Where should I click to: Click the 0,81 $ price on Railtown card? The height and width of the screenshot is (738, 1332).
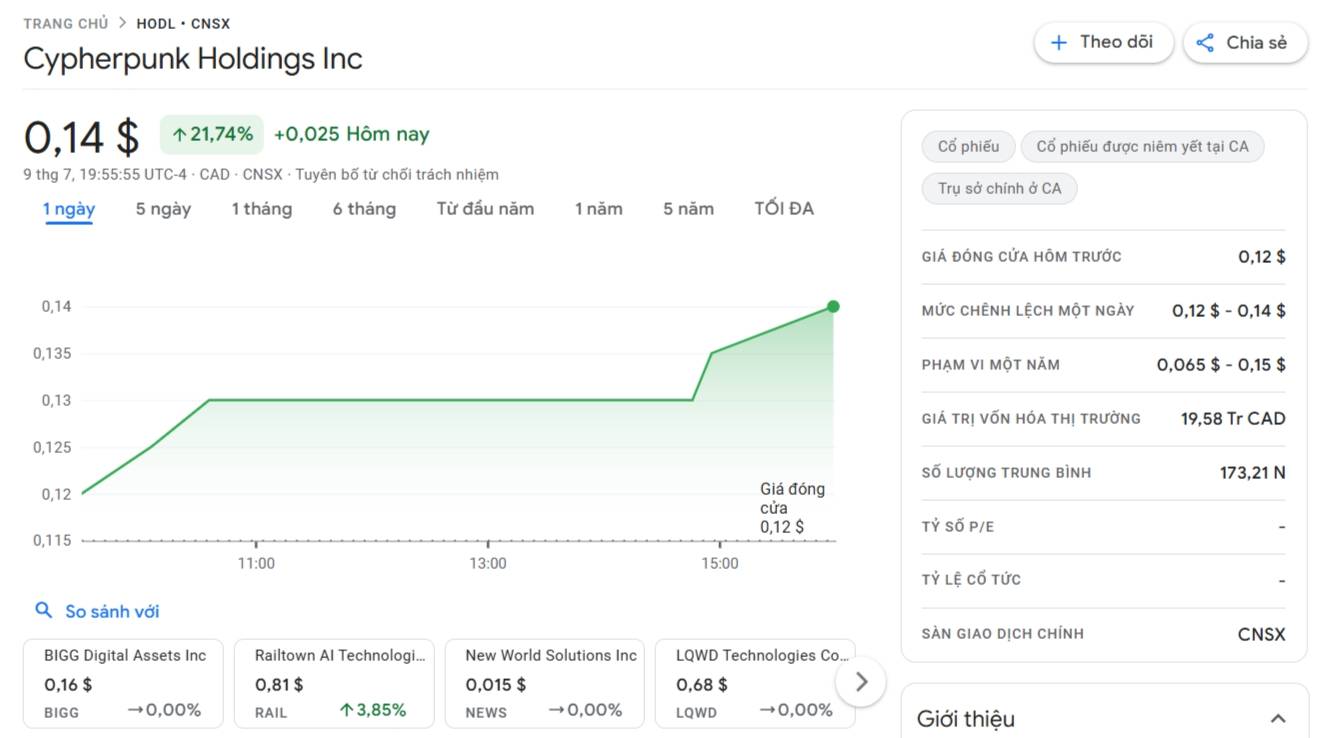(x=279, y=685)
